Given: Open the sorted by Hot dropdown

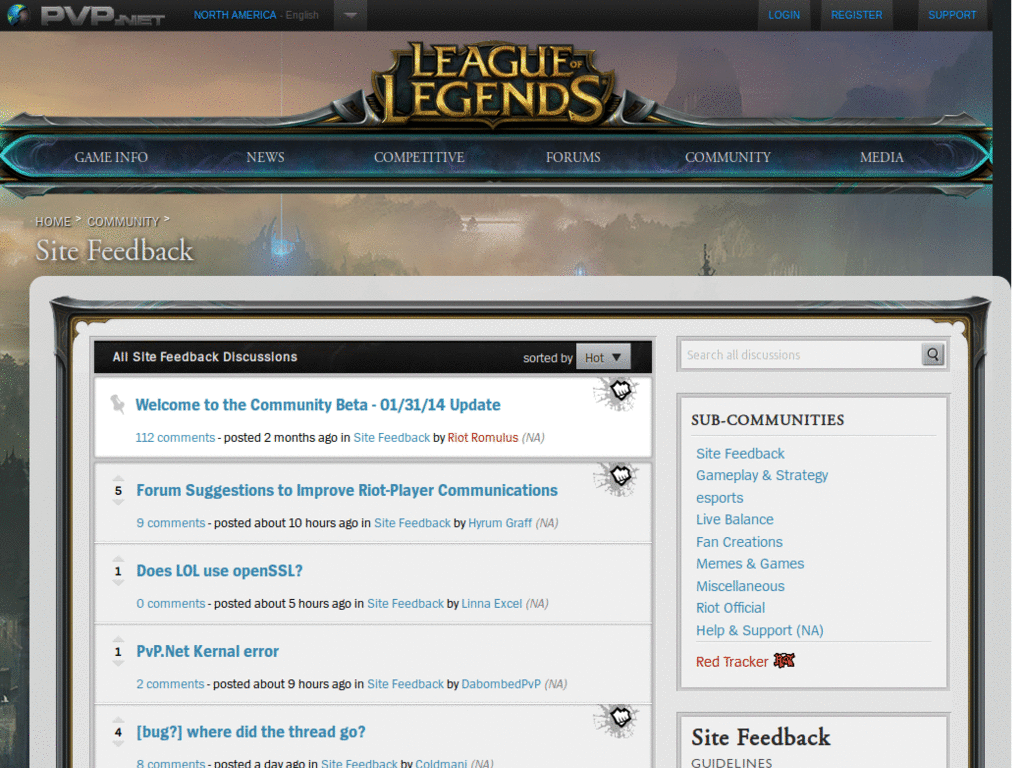Looking at the screenshot, I should coord(603,357).
